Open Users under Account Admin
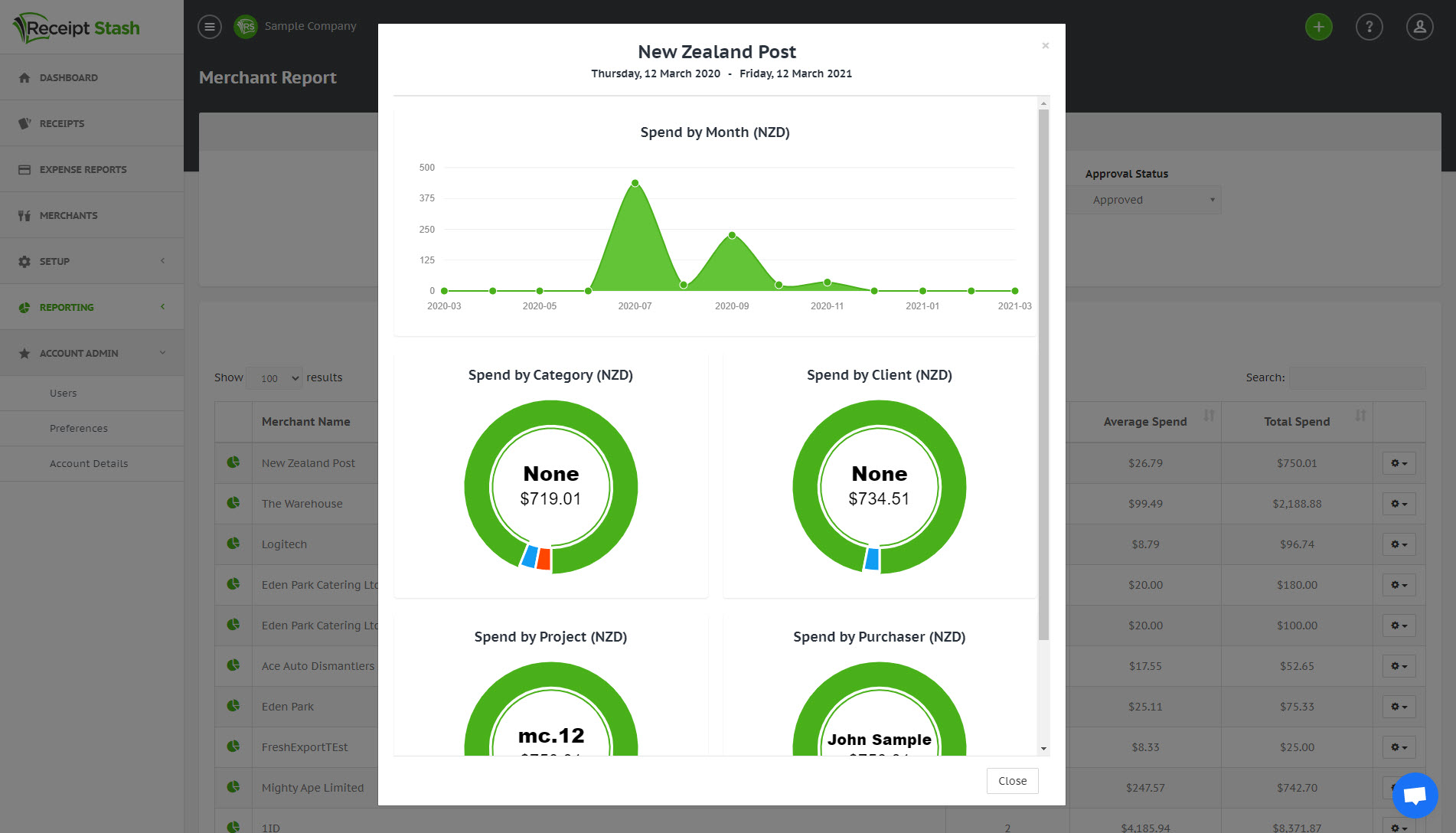The height and width of the screenshot is (833, 1456). point(92,393)
